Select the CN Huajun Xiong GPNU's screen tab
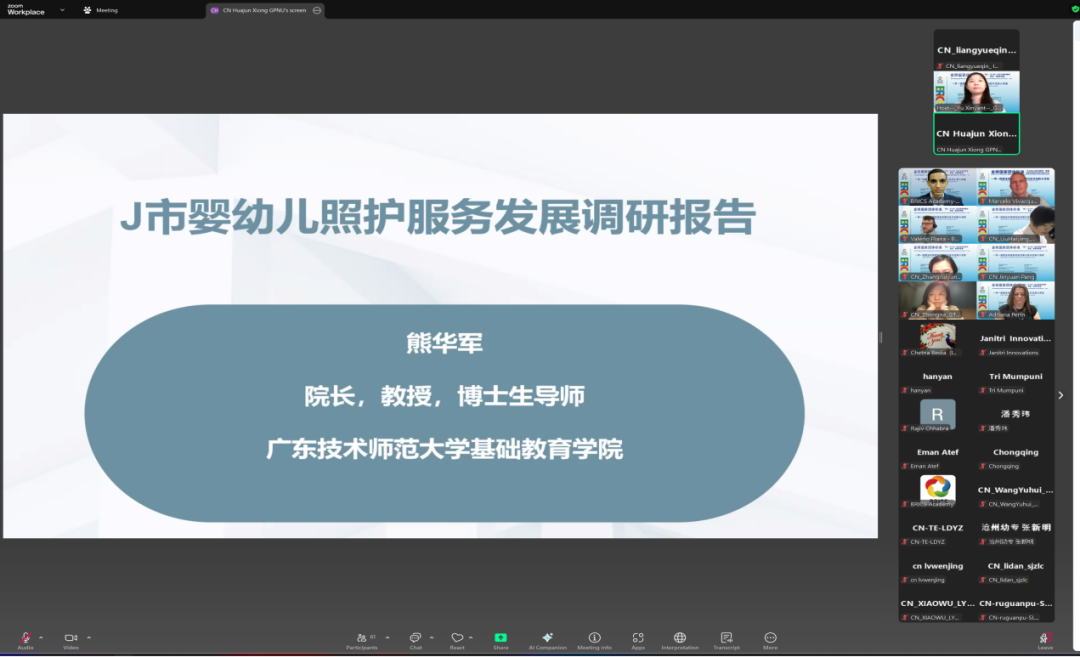Viewport: 1080px width, 657px height. 262,10
